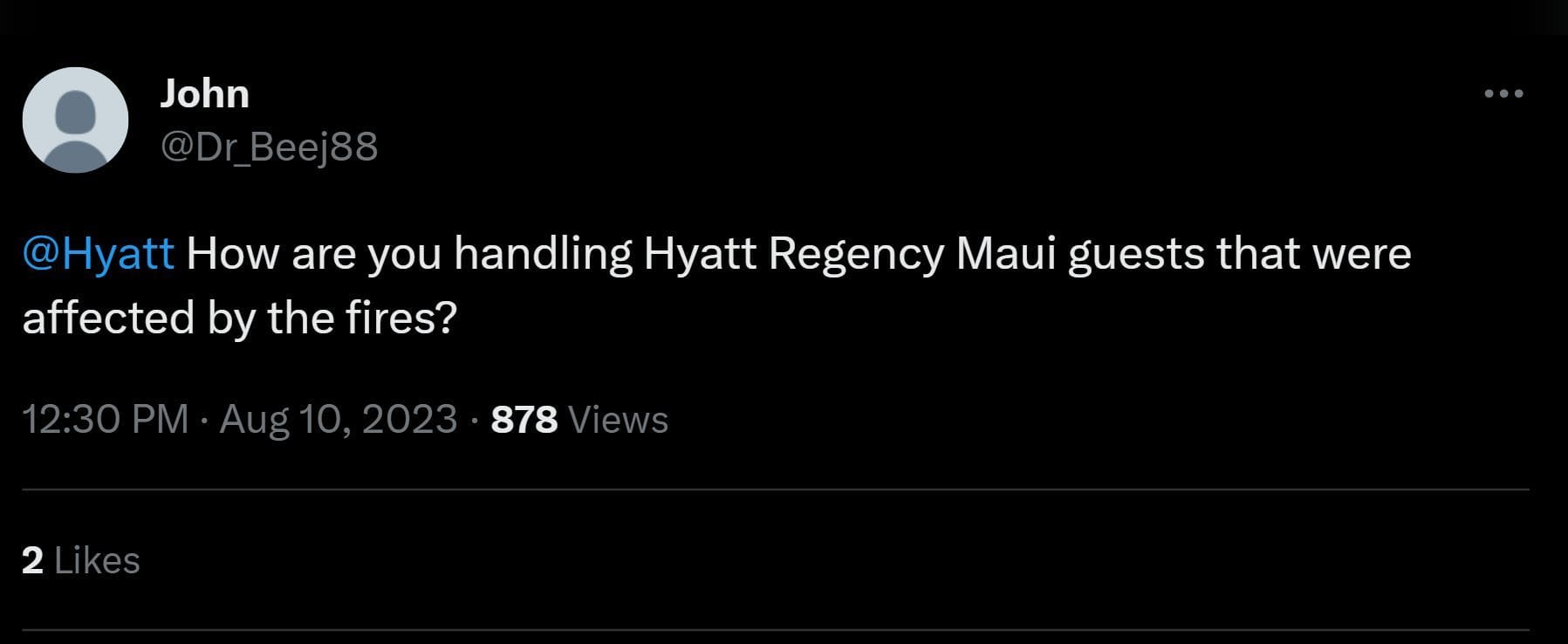Viewport: 1568px width, 644px height.
Task: Follow the @Hyatt mention link
Action: (x=99, y=255)
